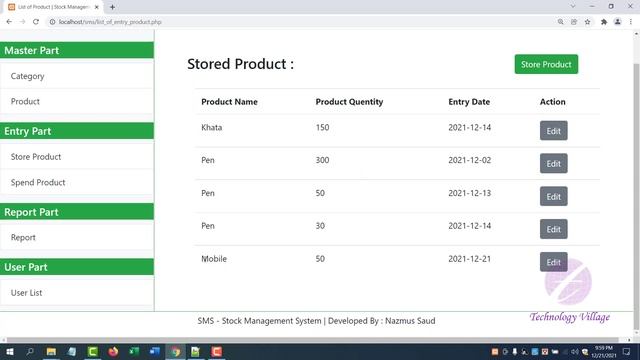
Task: Open Chrome three-dot menu
Action: click(631, 22)
